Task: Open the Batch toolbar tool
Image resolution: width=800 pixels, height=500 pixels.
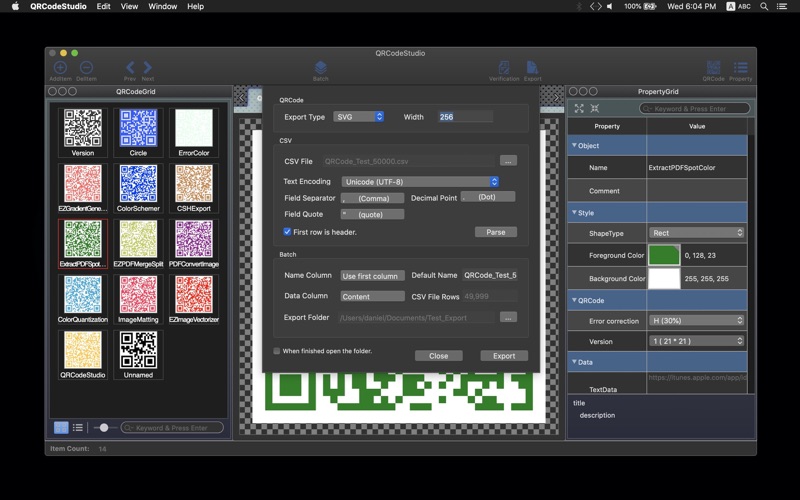Action: tap(320, 67)
